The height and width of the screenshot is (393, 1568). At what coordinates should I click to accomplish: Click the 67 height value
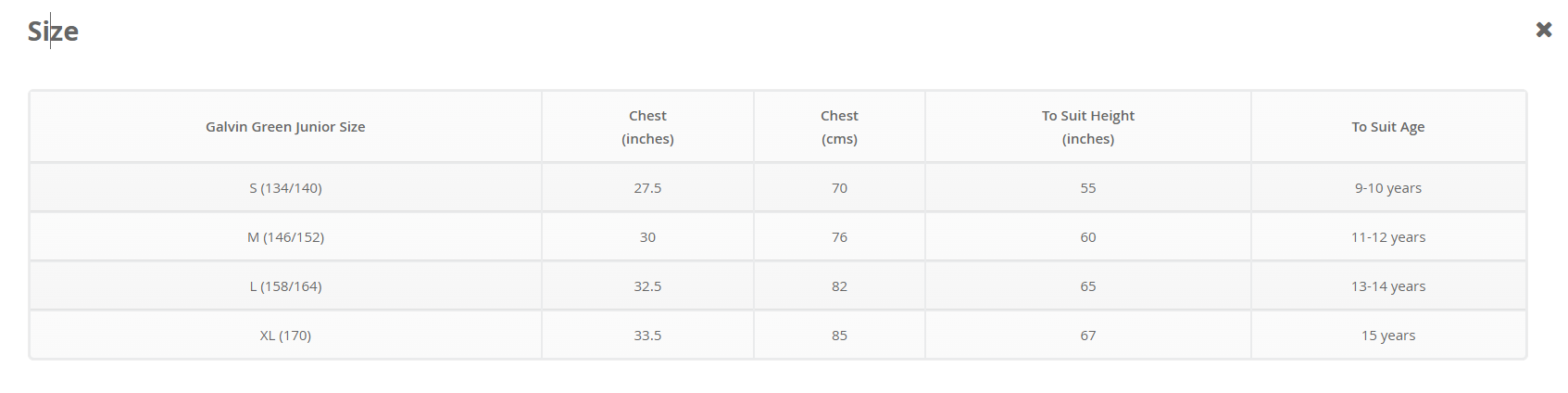coord(1087,336)
